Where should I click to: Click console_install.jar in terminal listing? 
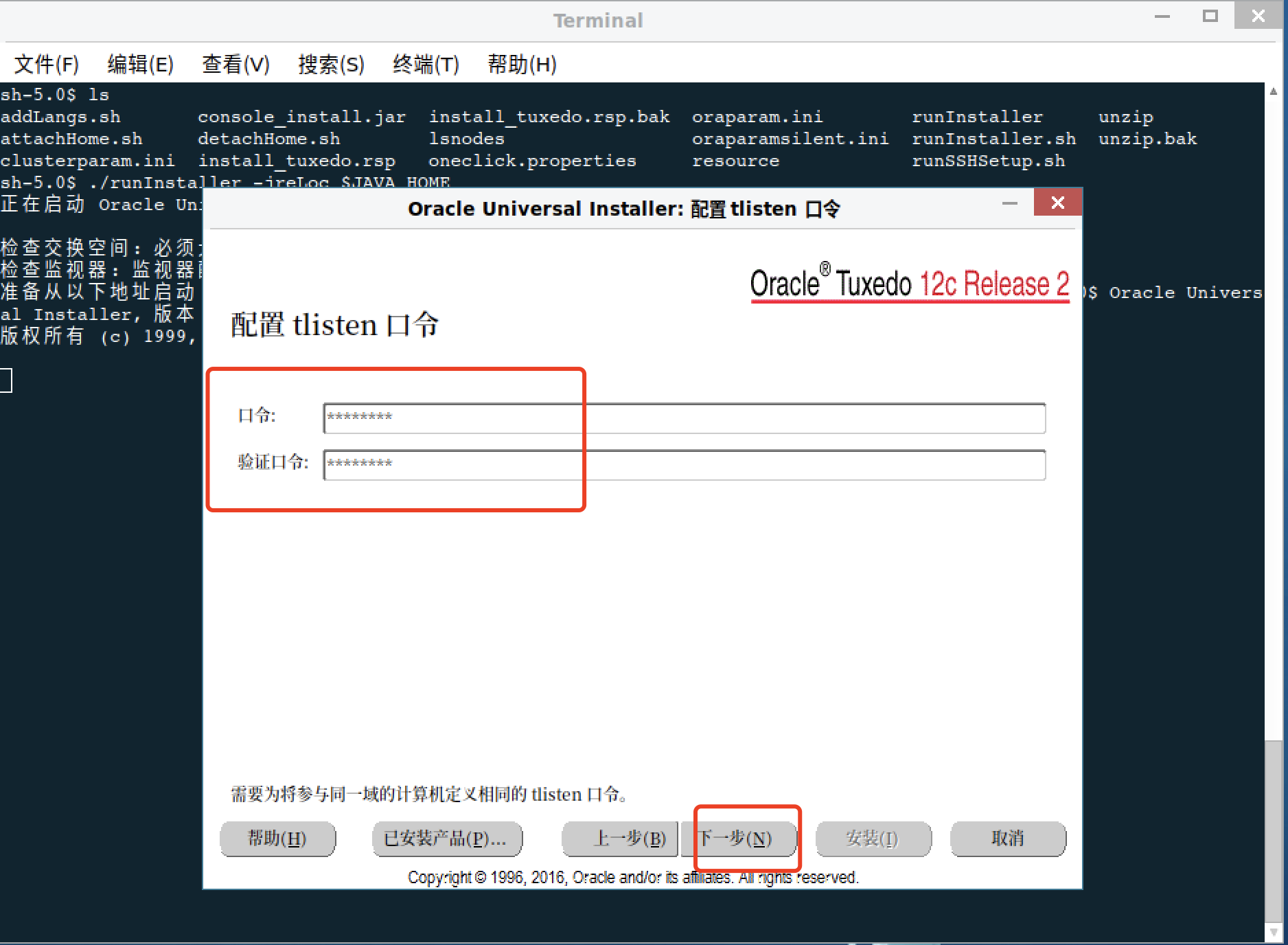pos(302,117)
